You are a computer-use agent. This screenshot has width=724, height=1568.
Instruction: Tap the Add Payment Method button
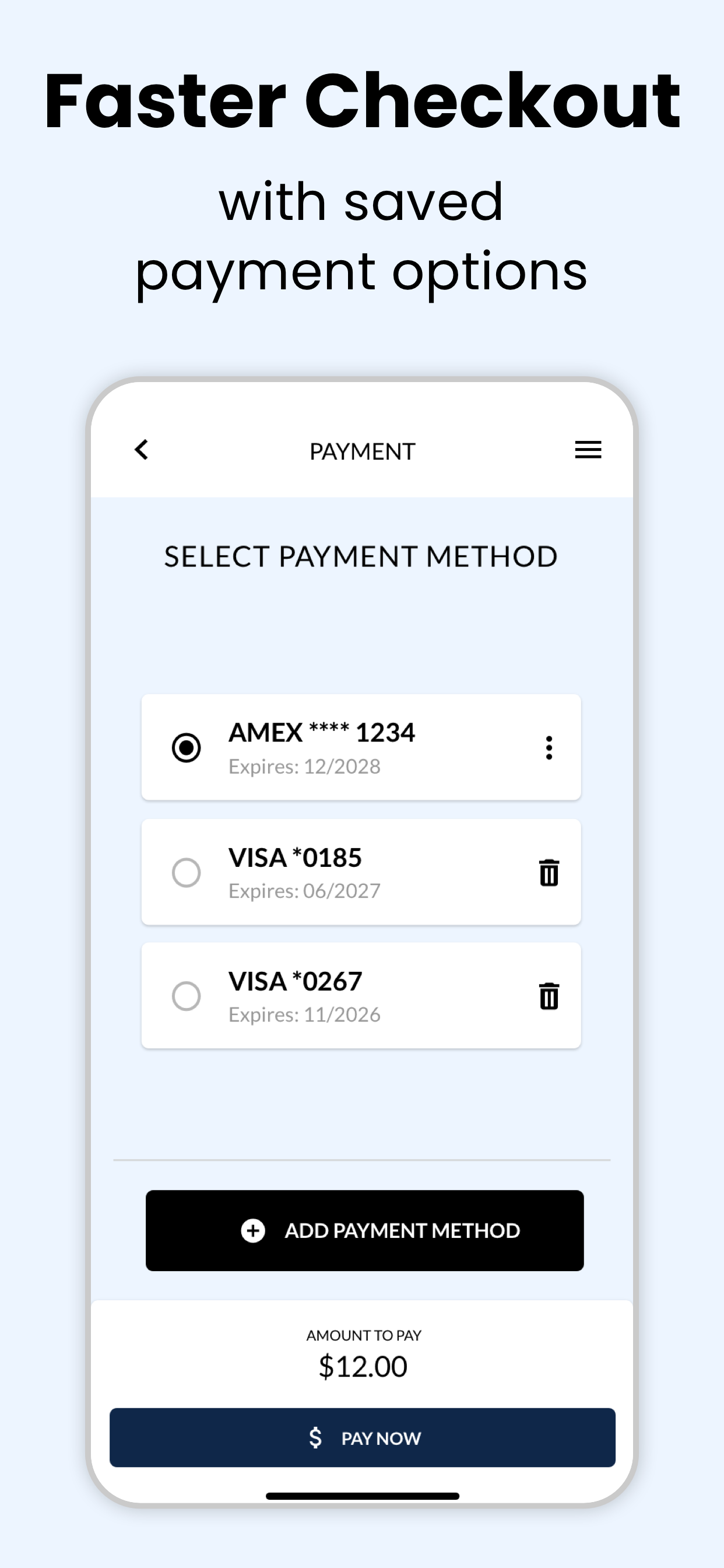tap(364, 1230)
